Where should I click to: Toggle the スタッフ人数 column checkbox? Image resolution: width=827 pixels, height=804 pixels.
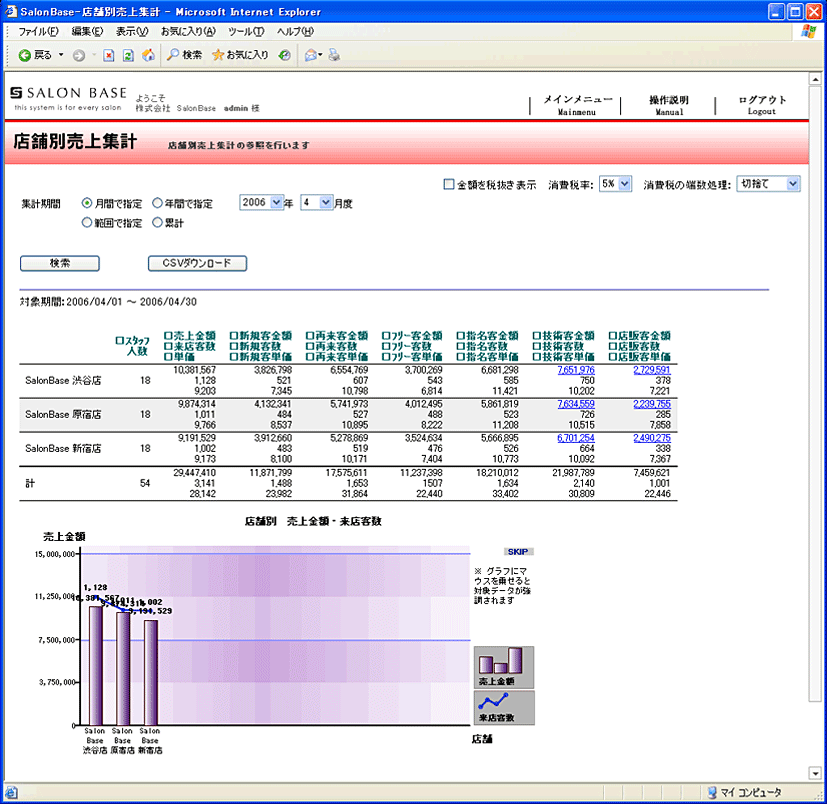[x=119, y=341]
